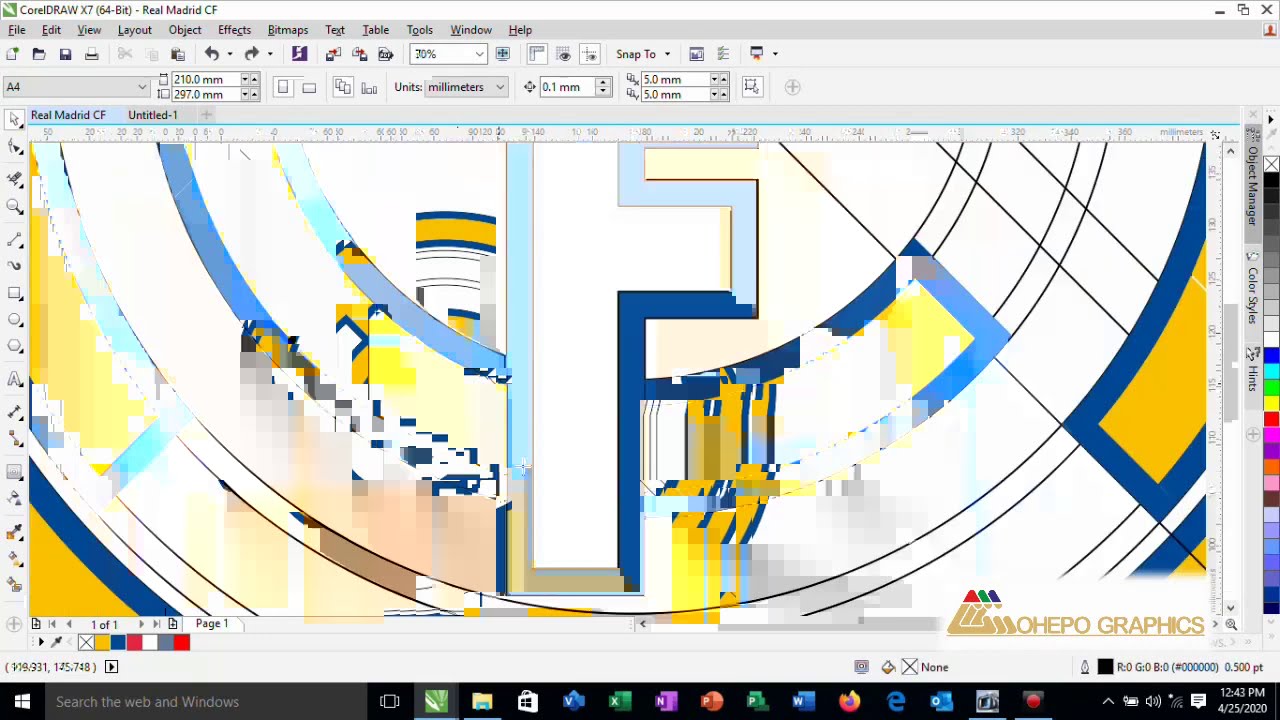This screenshot has height=720, width=1280.
Task: Toggle Current Page layout button
Action: (369, 87)
